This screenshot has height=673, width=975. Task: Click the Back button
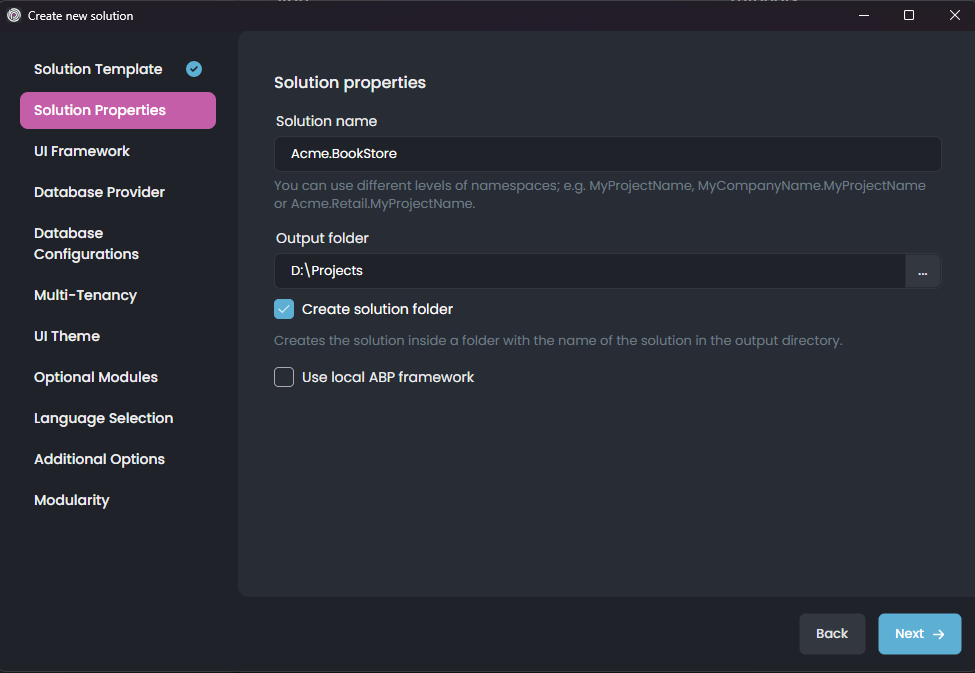[832, 633]
